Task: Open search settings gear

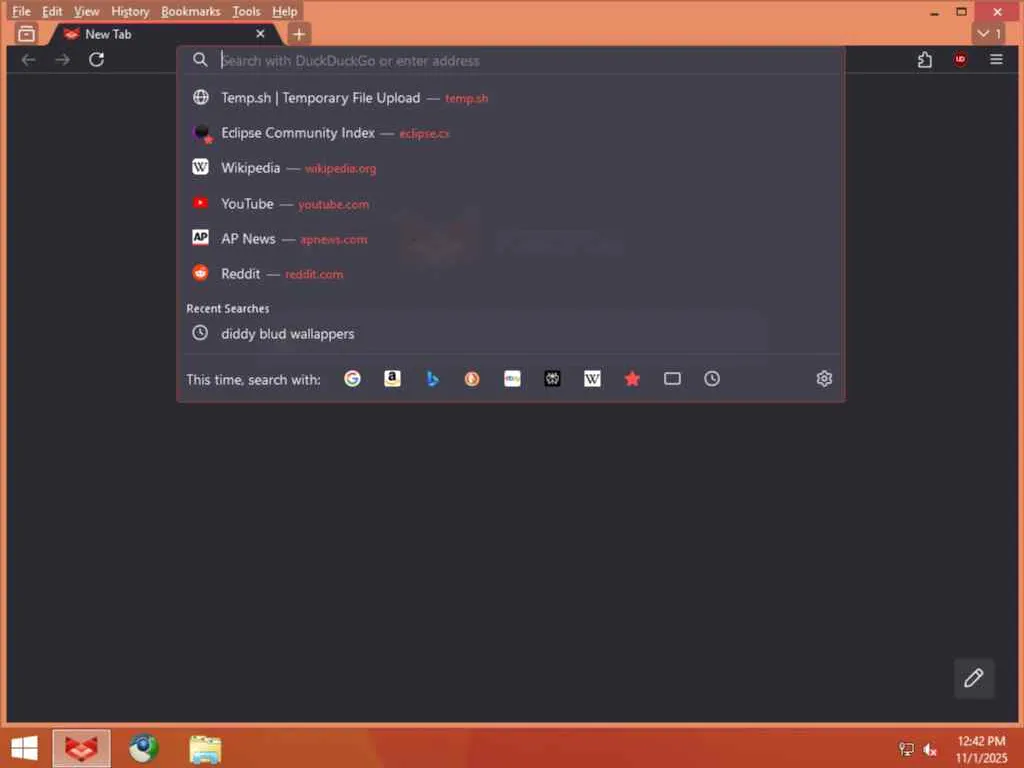Action: coord(824,379)
